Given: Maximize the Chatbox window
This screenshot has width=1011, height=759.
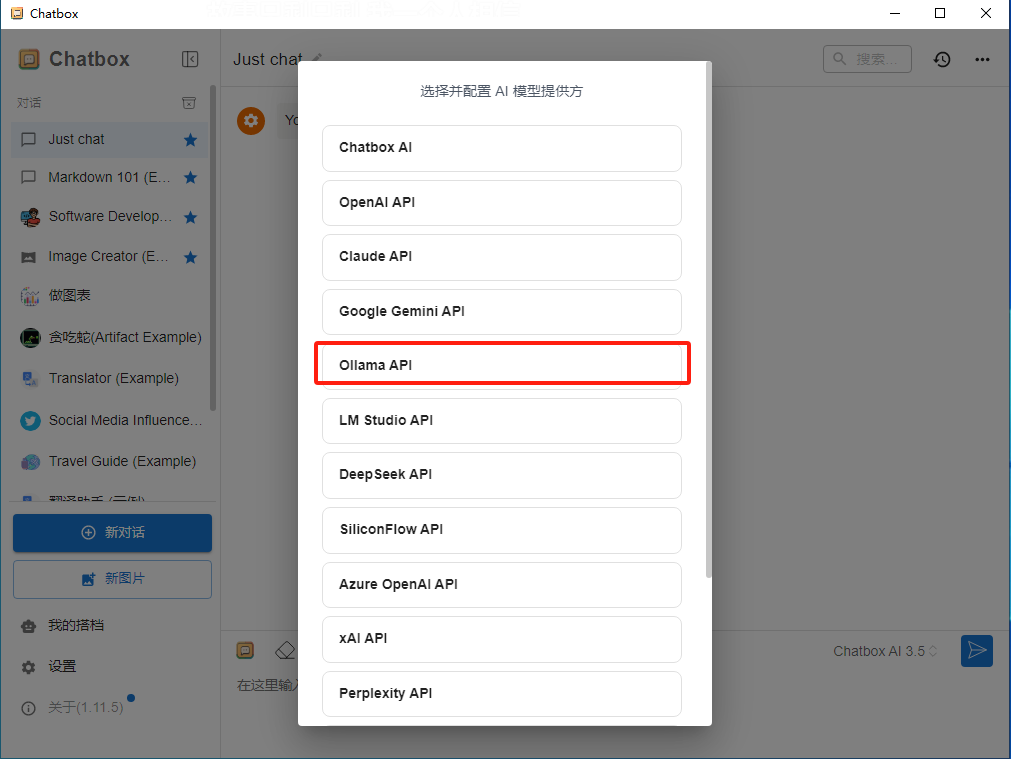Looking at the screenshot, I should point(940,13).
